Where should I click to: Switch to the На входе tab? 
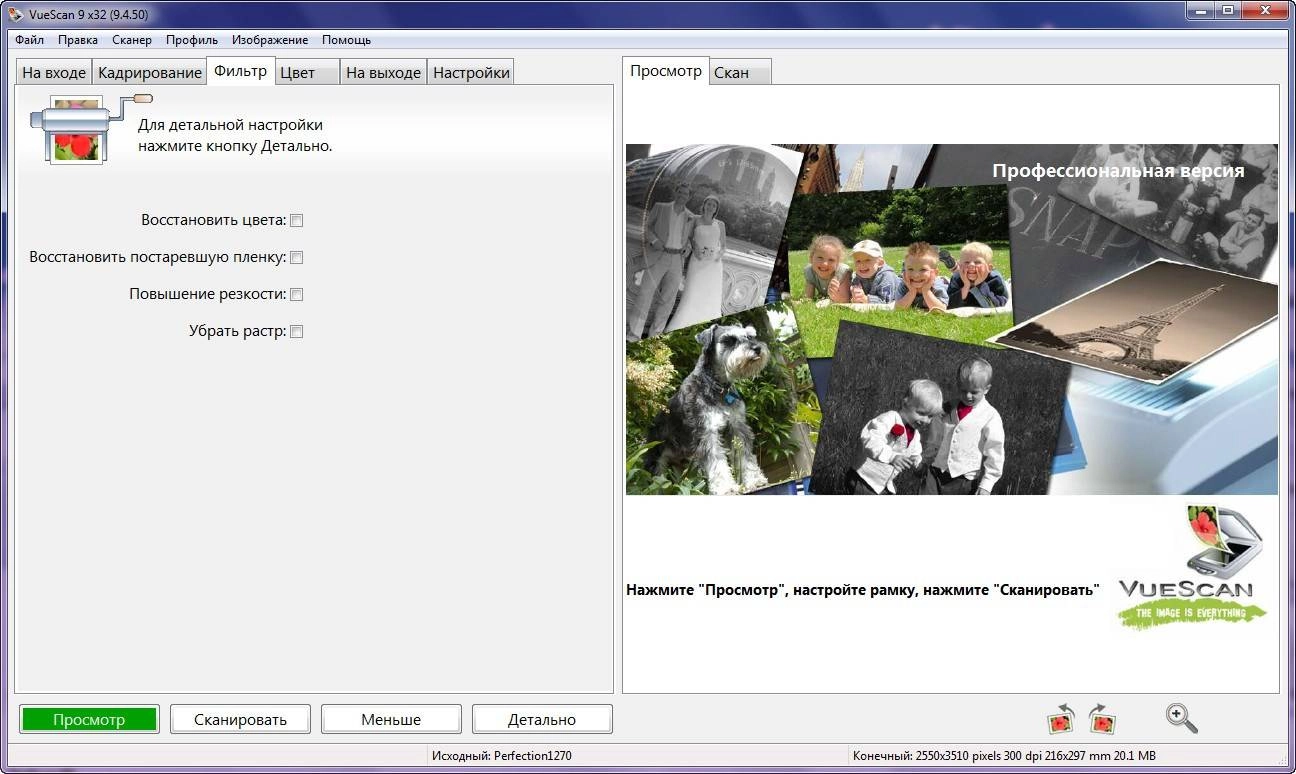[x=54, y=72]
